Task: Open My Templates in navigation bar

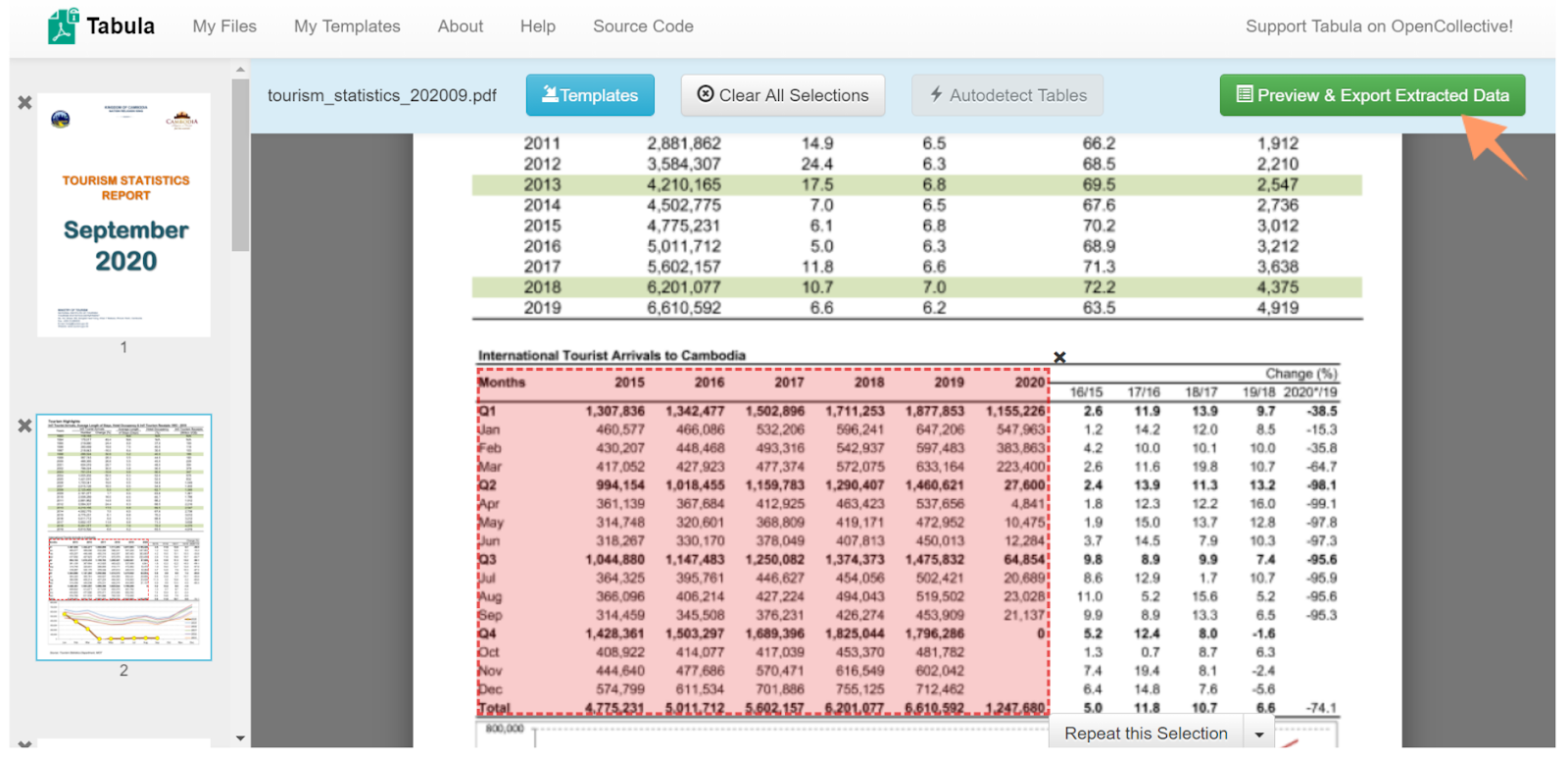Action: pyautogui.click(x=347, y=26)
